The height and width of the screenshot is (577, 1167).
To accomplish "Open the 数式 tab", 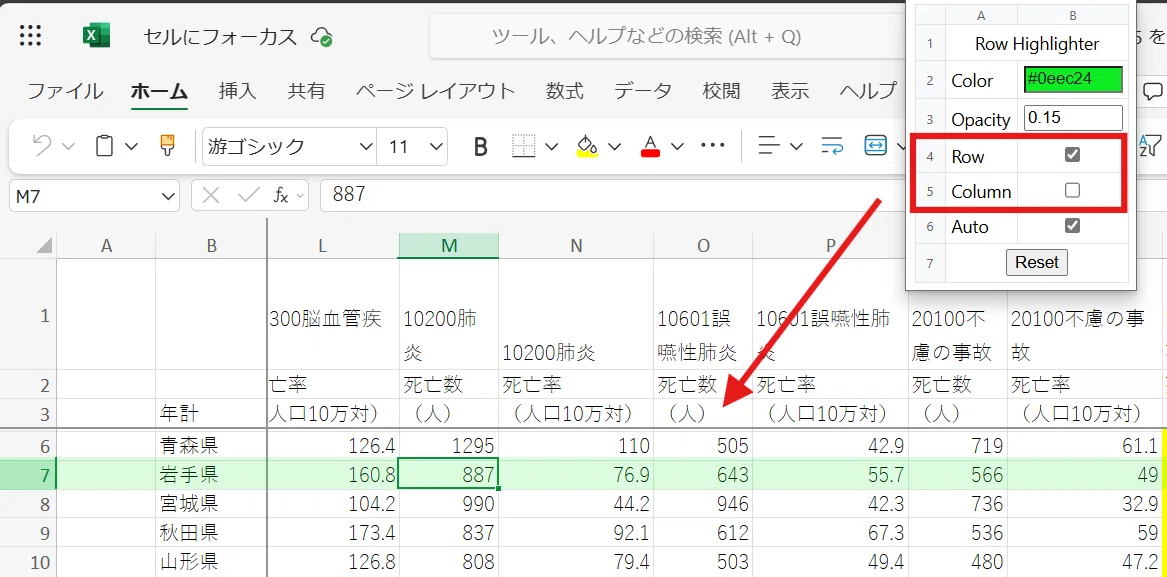I will tap(564, 92).
